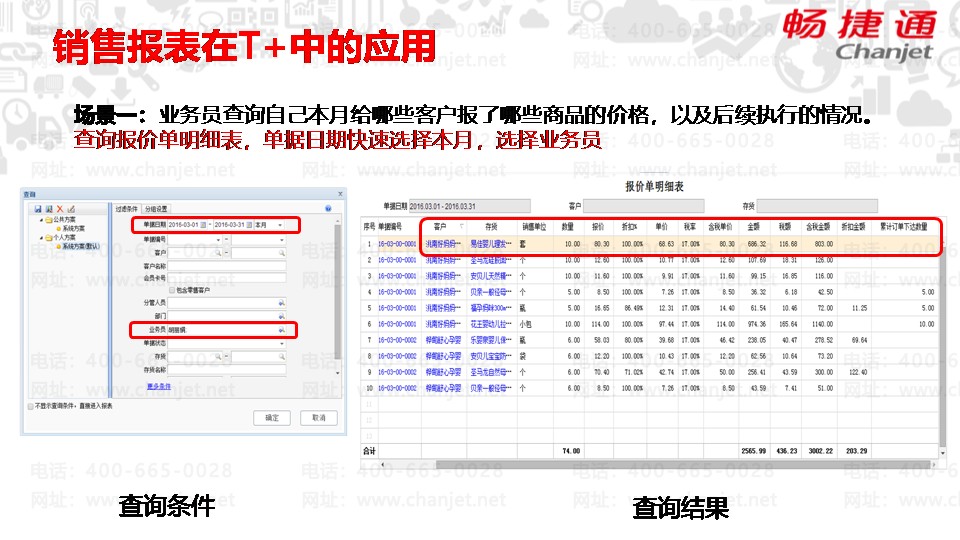
Task: Close the 查询 dialog
Action: (340, 194)
